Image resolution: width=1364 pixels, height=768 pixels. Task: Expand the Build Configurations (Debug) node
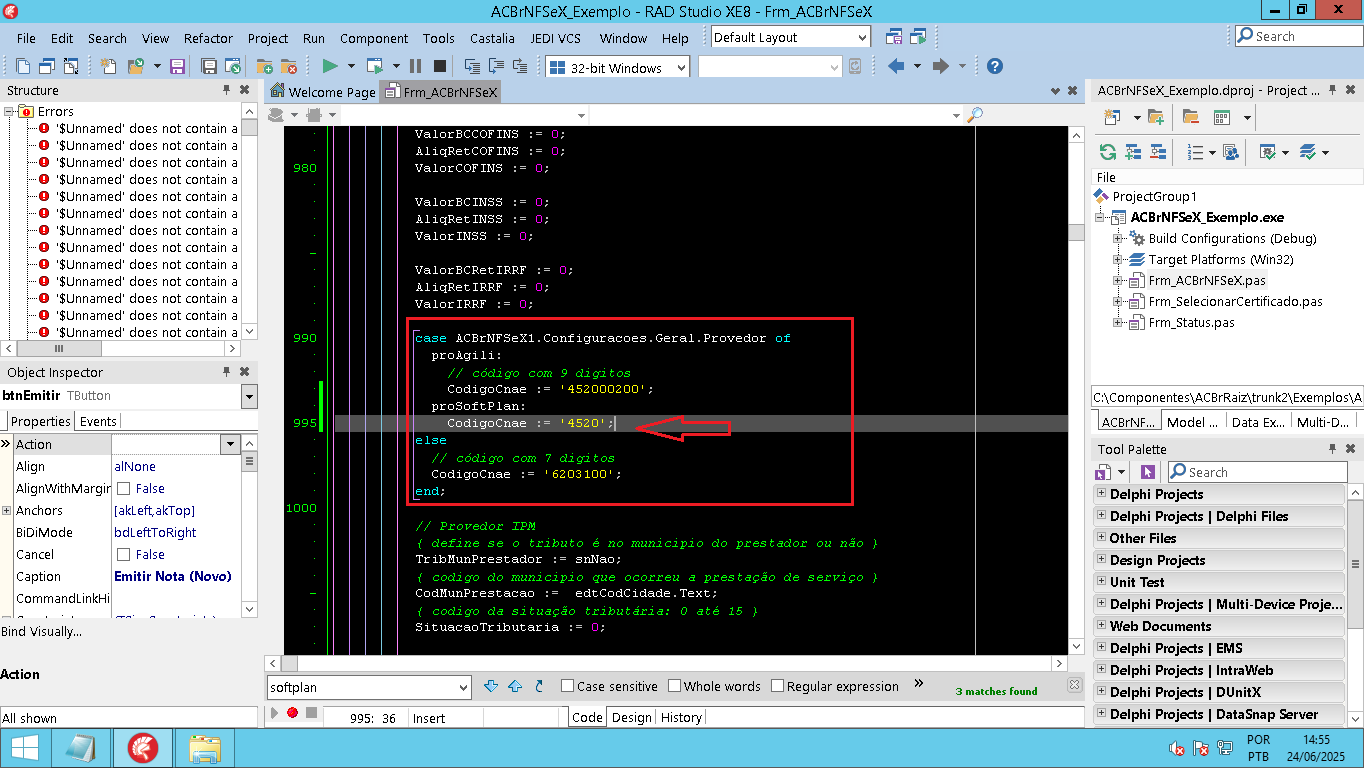(x=1118, y=238)
